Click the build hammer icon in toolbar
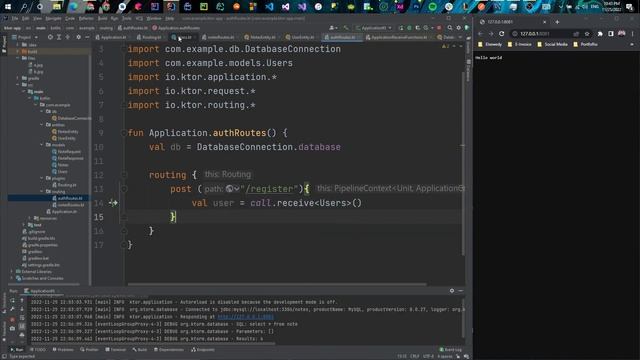 point(346,28)
